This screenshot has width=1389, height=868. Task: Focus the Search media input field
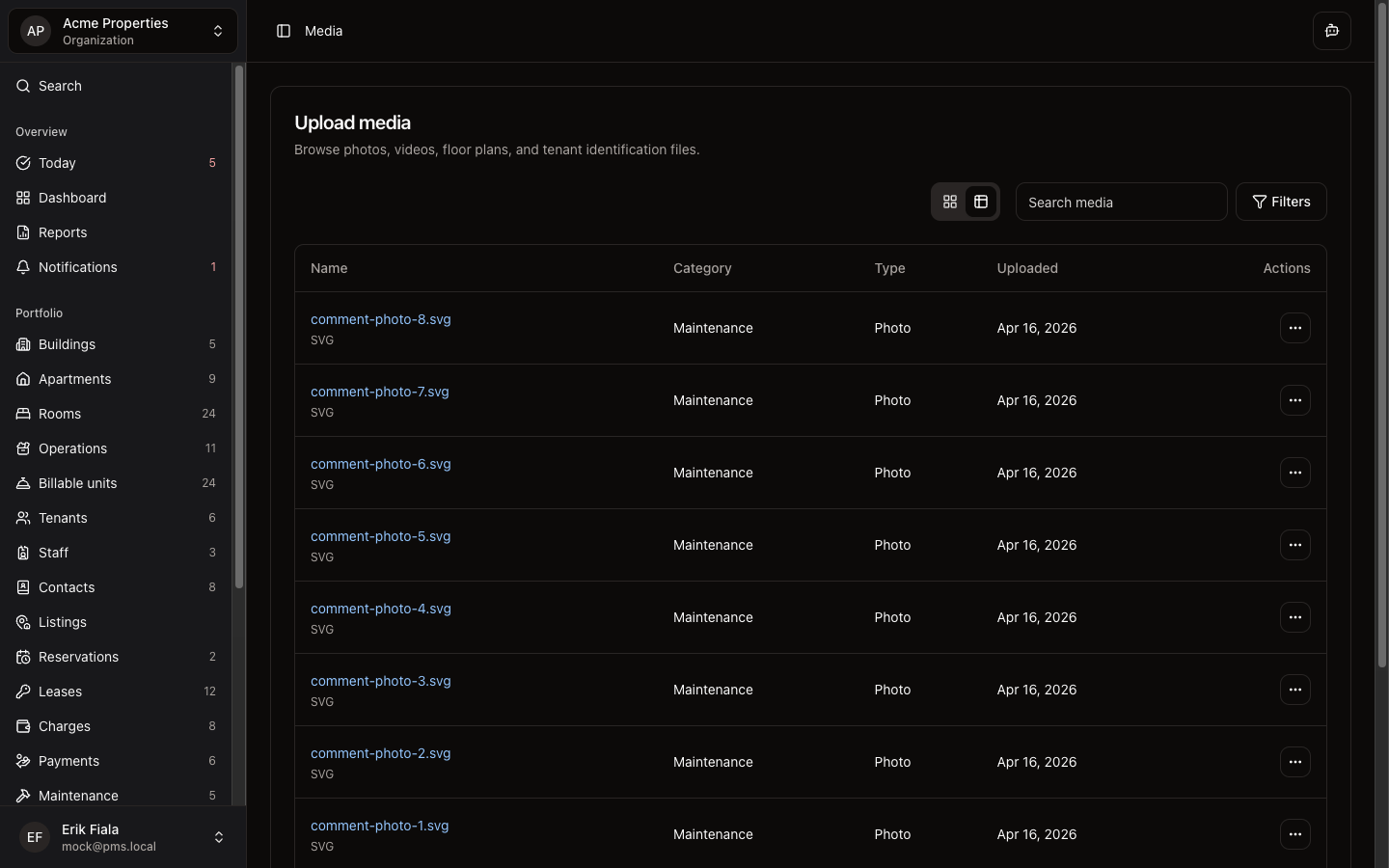click(x=1121, y=202)
